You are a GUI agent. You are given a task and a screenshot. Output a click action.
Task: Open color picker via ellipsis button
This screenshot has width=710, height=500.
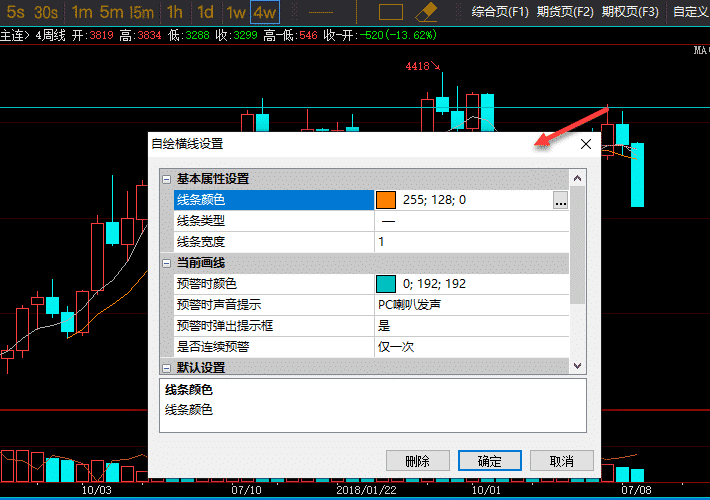tap(561, 200)
